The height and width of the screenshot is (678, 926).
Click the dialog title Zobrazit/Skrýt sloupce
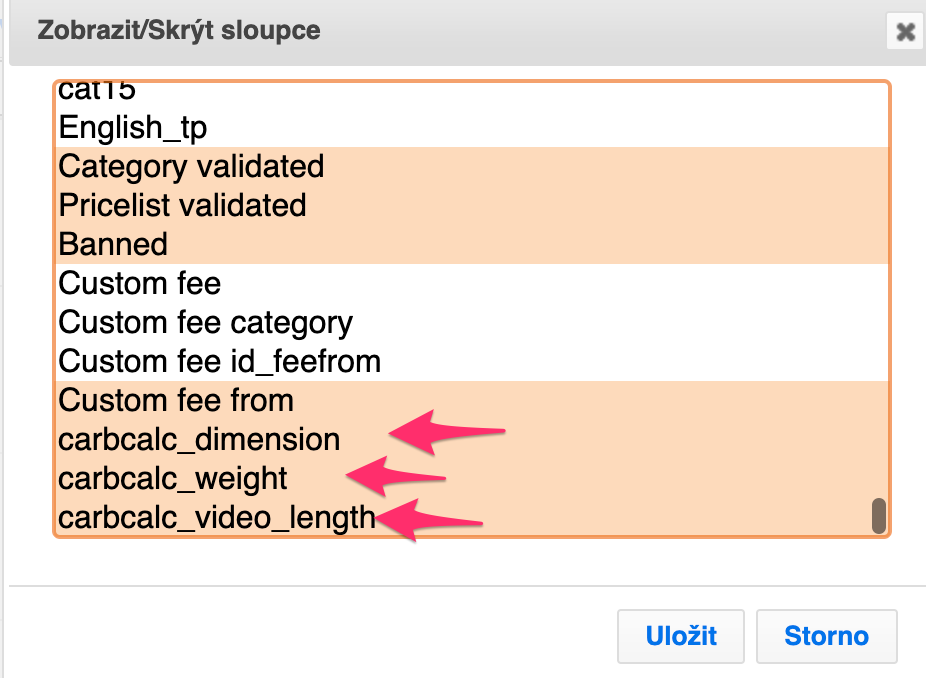pos(179,30)
